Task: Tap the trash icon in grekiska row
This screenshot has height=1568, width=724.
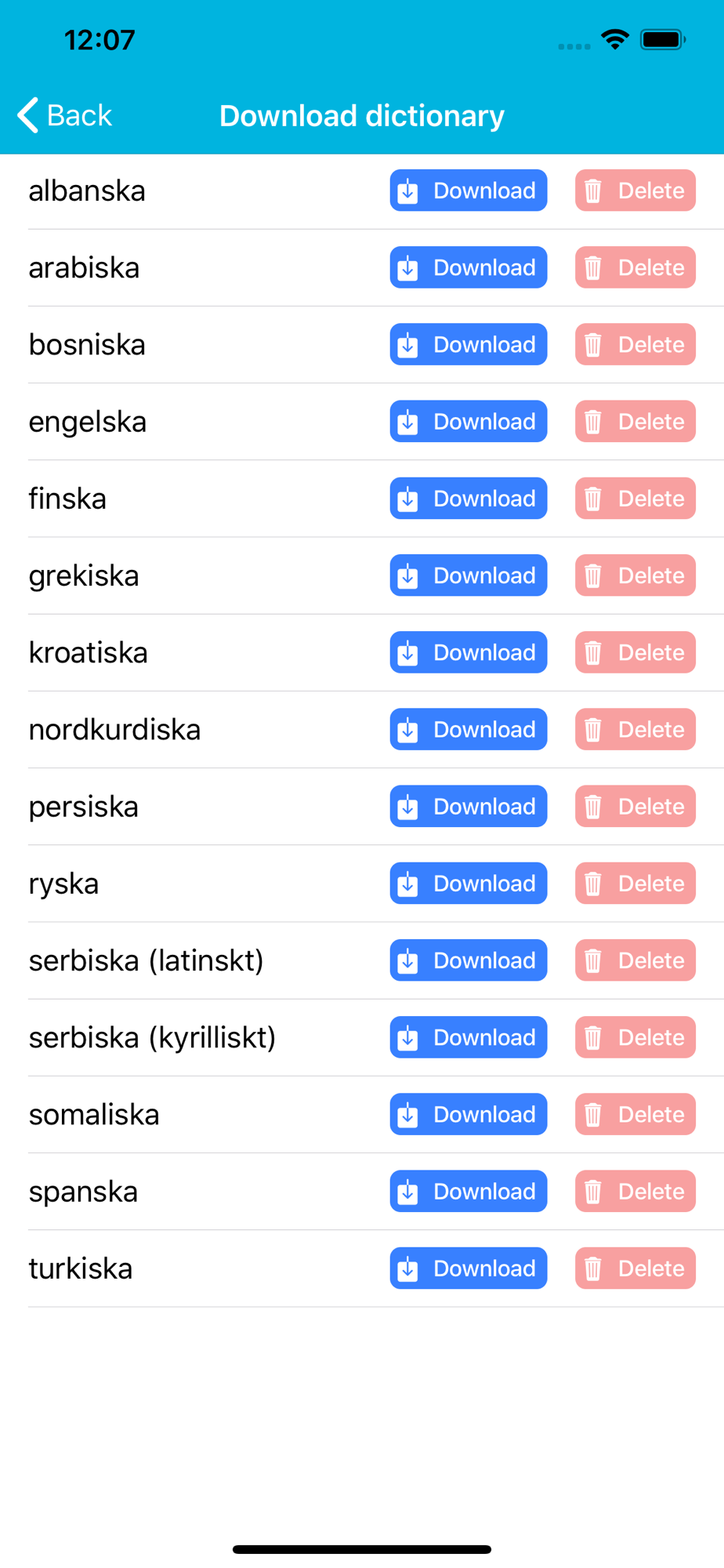Action: pyautogui.click(x=593, y=576)
